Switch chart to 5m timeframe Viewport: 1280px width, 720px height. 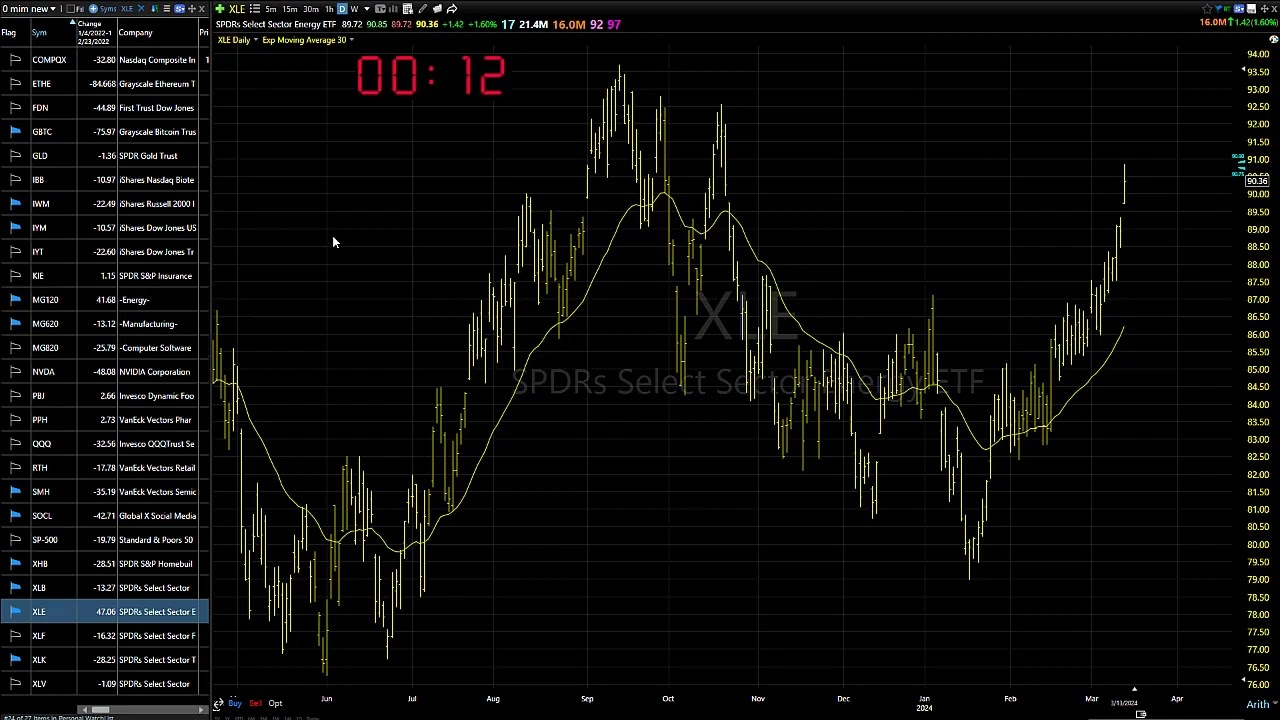click(x=271, y=9)
